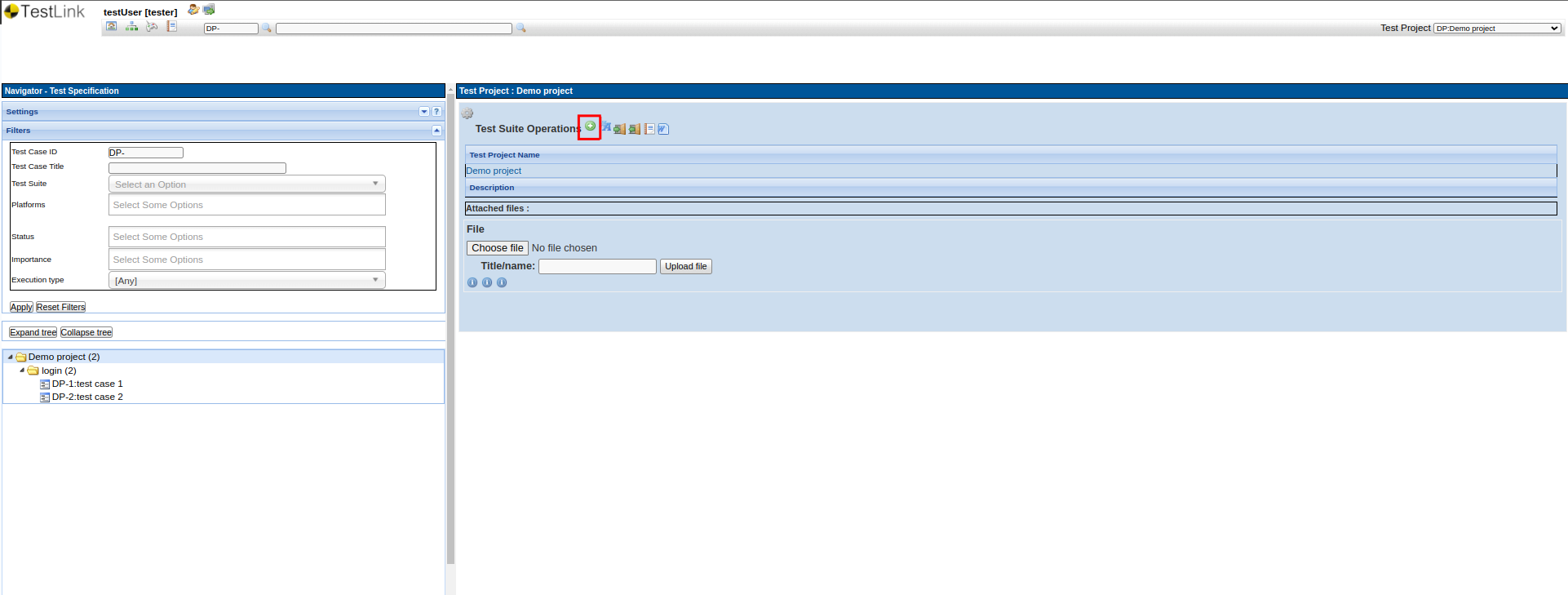Collapse the Filters panel

coord(436,131)
